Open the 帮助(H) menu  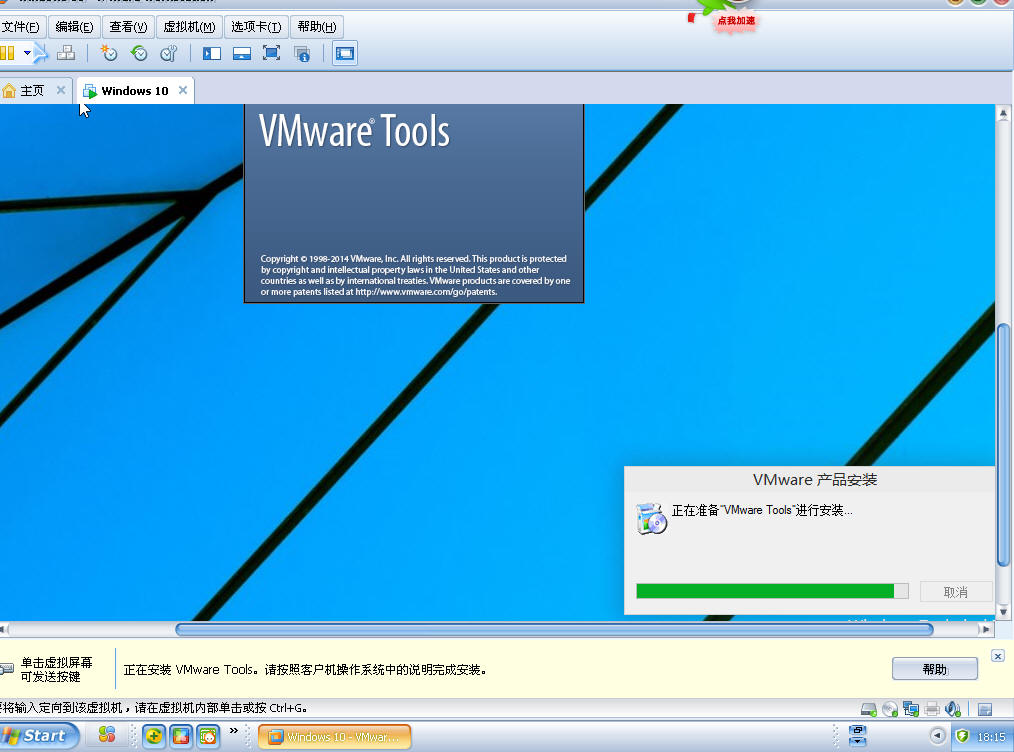(317, 27)
